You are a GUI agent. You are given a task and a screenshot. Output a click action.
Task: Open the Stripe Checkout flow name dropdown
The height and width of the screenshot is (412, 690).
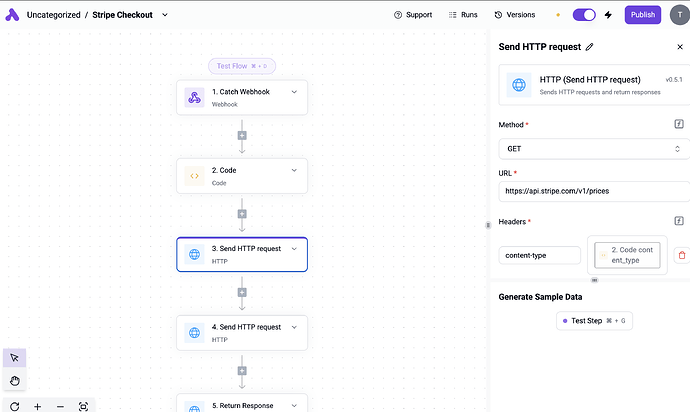pyautogui.click(x=165, y=15)
